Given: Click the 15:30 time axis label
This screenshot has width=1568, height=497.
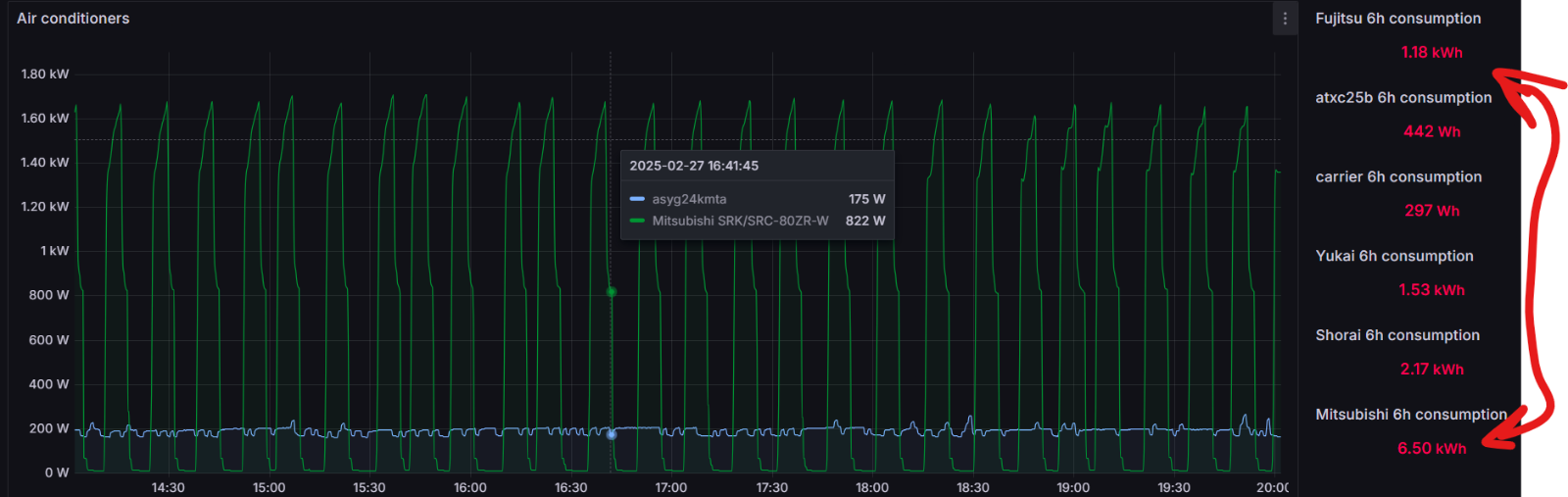Looking at the screenshot, I should 368,487.
